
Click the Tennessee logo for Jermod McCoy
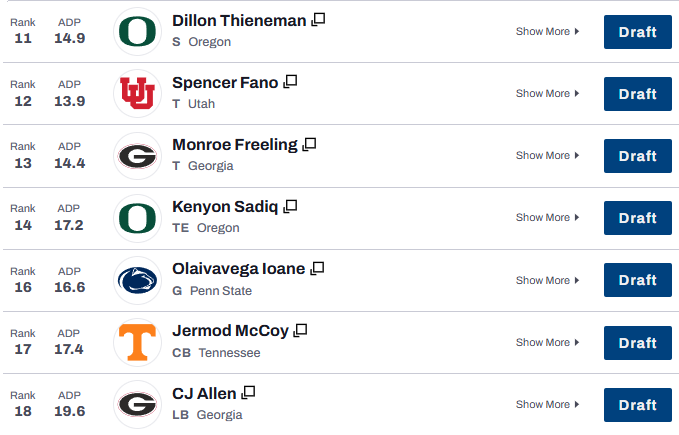point(137,342)
